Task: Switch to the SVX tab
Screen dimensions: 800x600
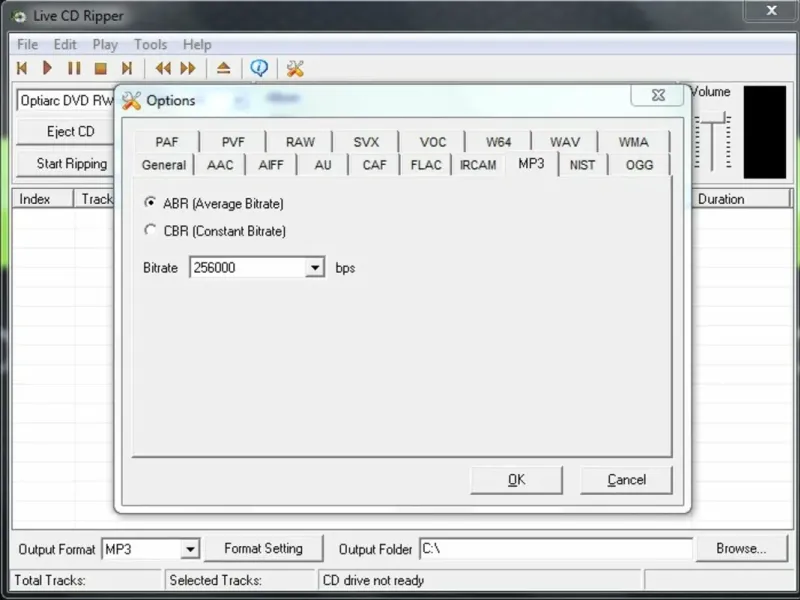Action: point(366,142)
